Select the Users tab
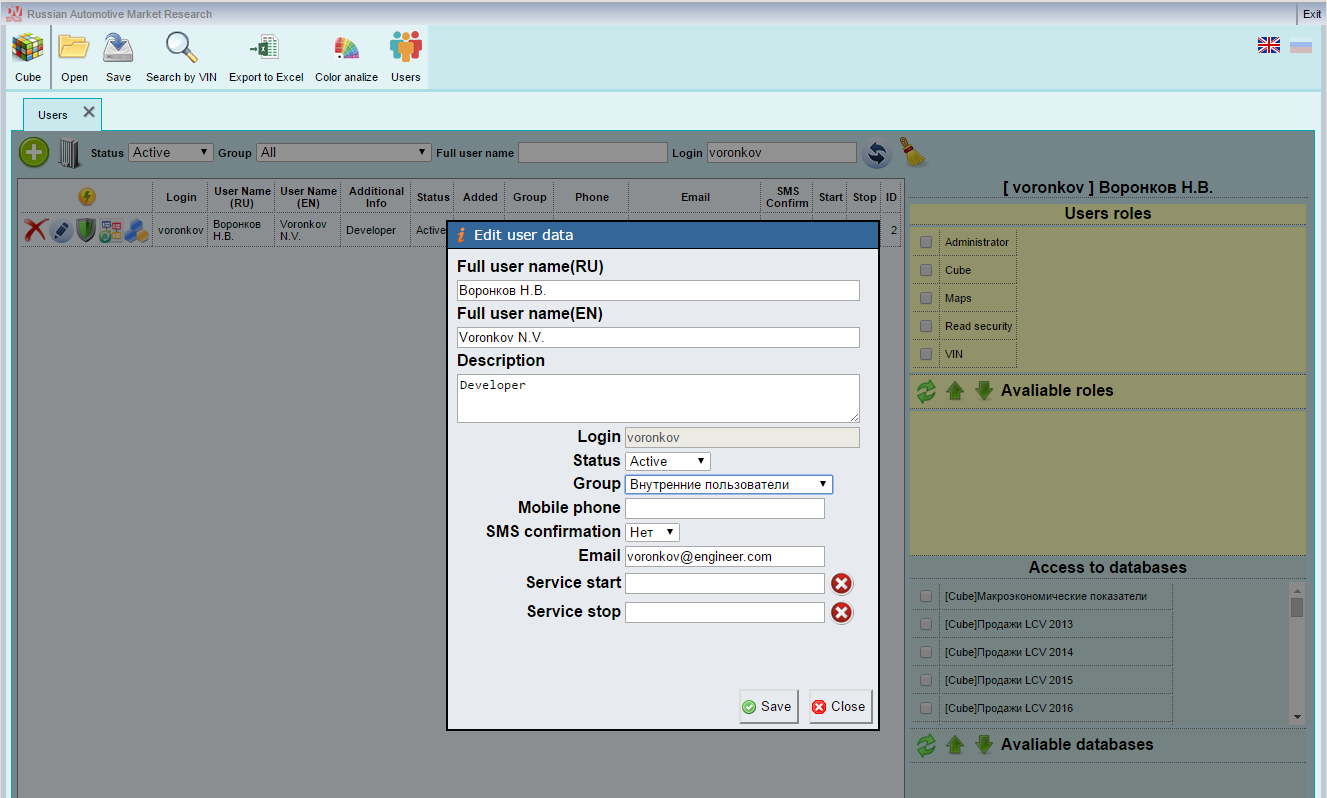Viewport: 1327px width, 798px height. pos(53,115)
